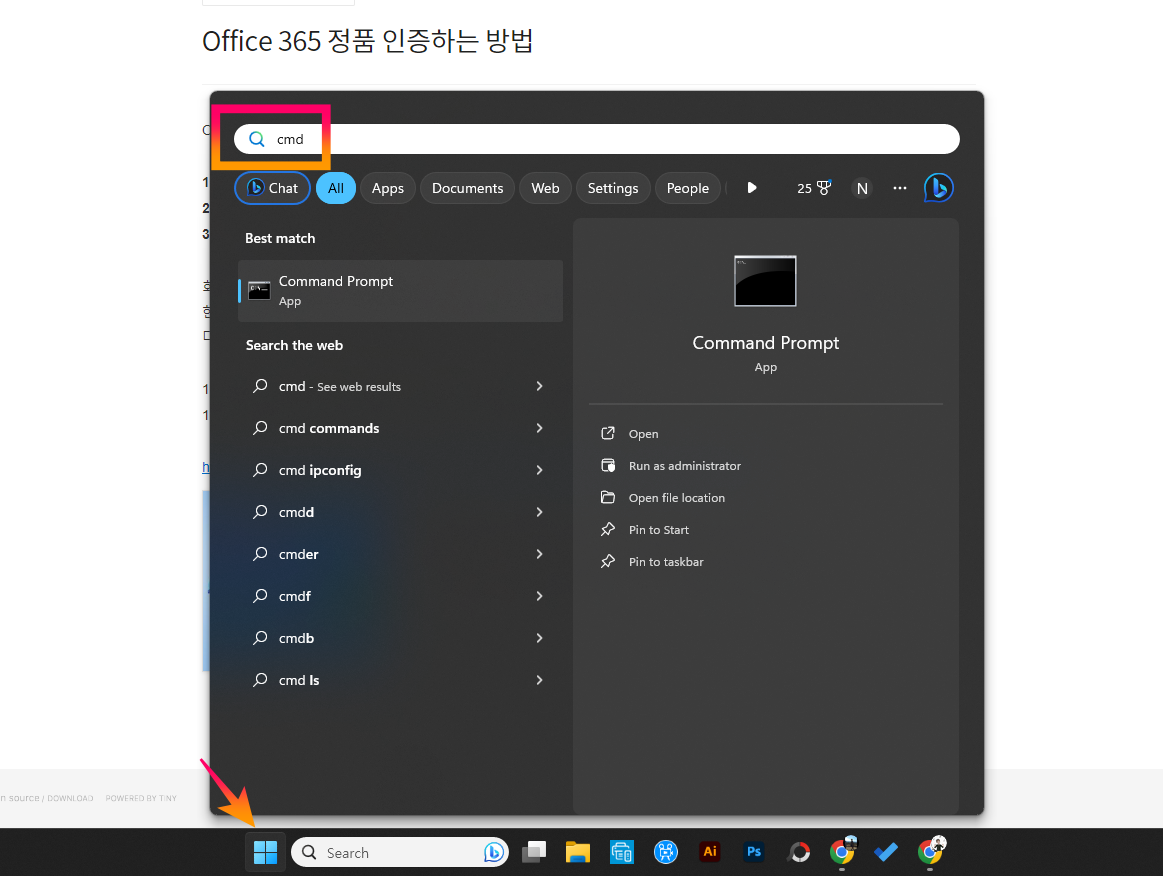The height and width of the screenshot is (876, 1163).
Task: Open Task View icon on taskbar
Action: click(x=534, y=852)
